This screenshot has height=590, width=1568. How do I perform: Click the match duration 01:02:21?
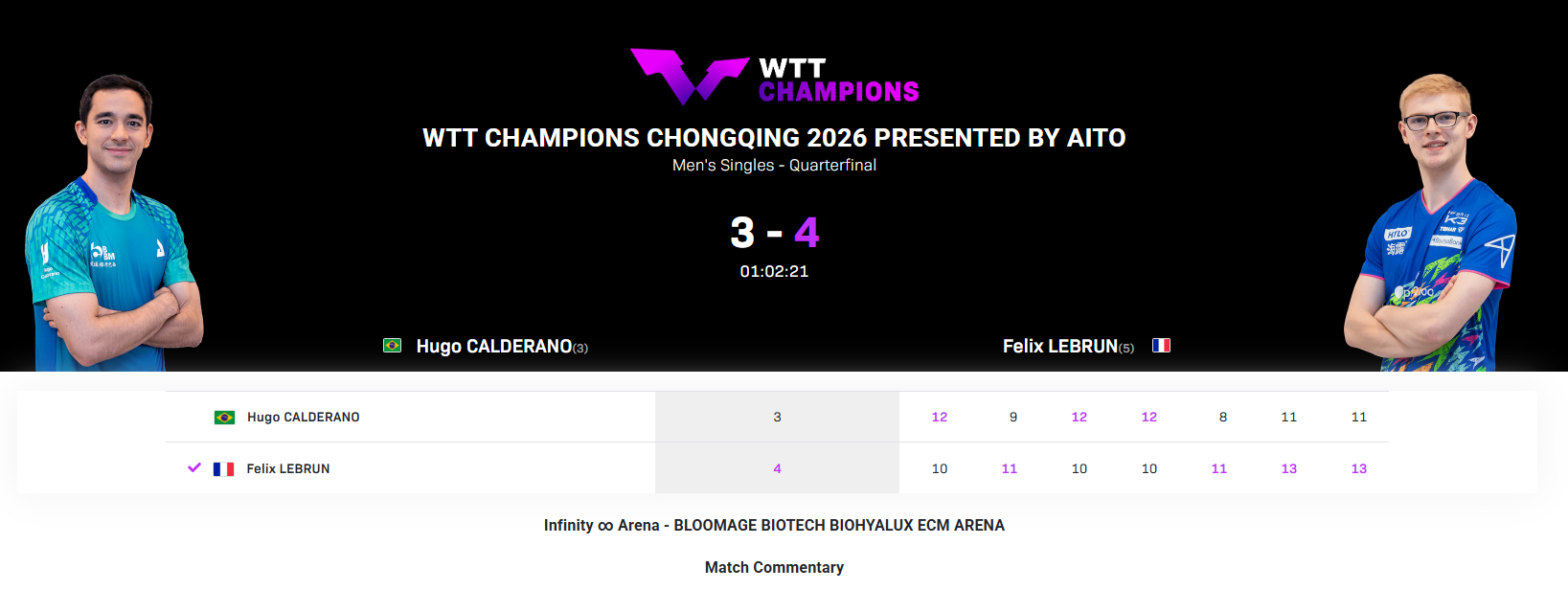click(x=774, y=272)
